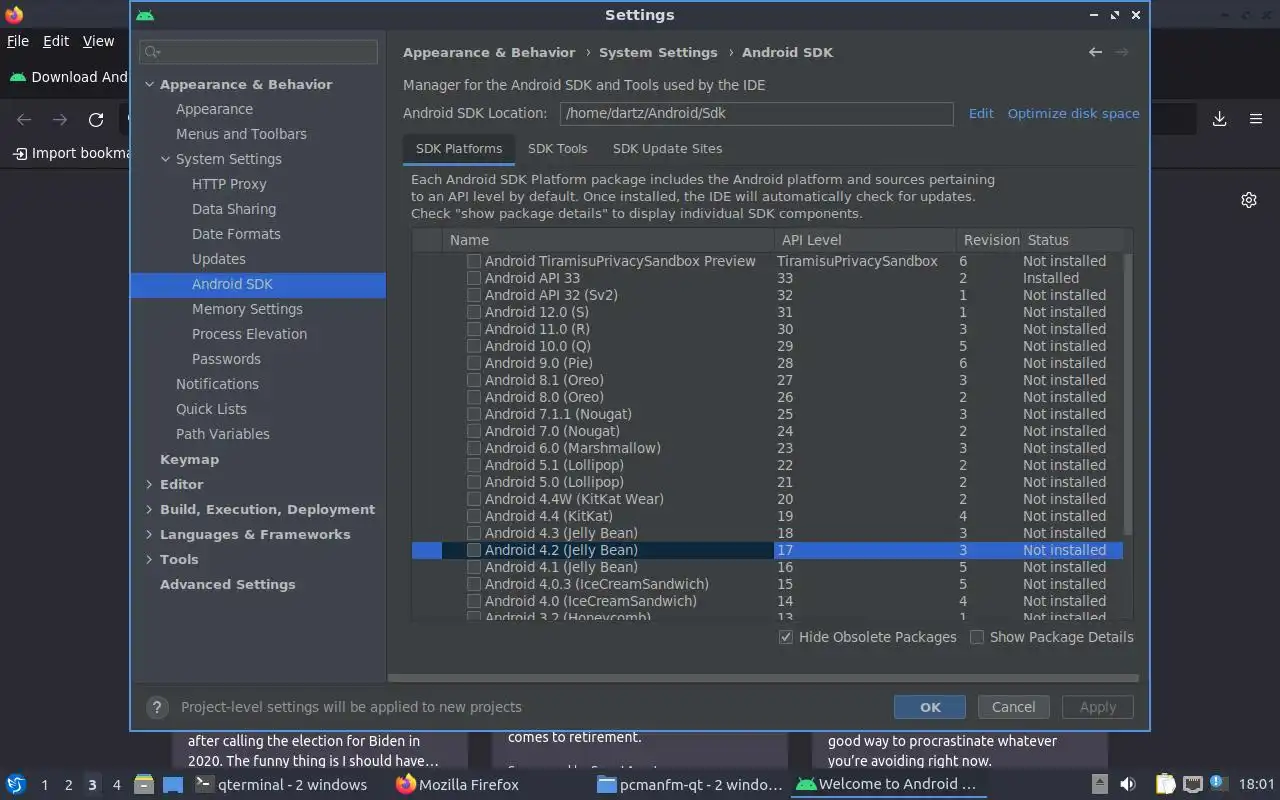
Task: Click OK to confirm settings
Action: (930, 707)
